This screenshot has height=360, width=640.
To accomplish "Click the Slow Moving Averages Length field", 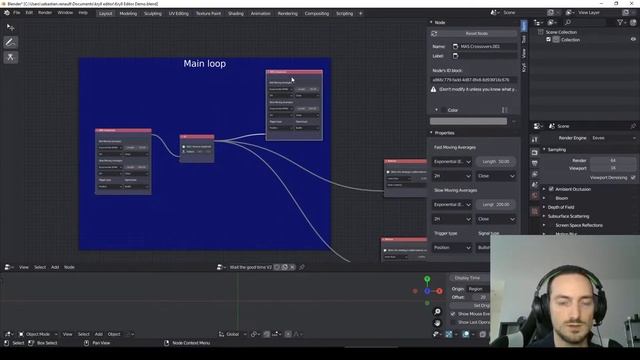I will click(x=496, y=204).
